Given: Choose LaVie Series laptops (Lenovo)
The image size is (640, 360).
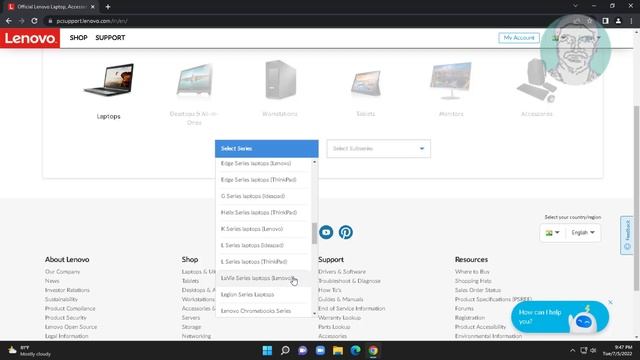Looking at the screenshot, I should click(264, 278).
